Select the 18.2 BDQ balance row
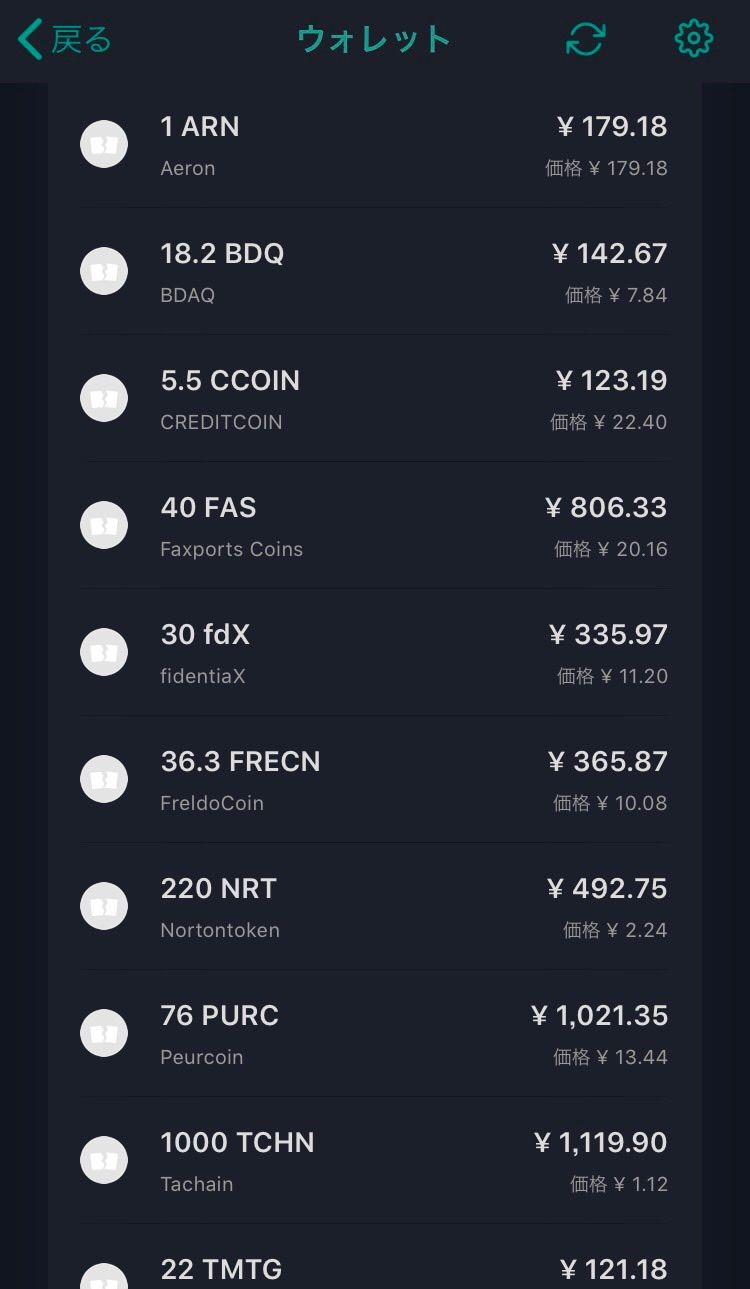Image resolution: width=750 pixels, height=1289 pixels. click(x=222, y=254)
